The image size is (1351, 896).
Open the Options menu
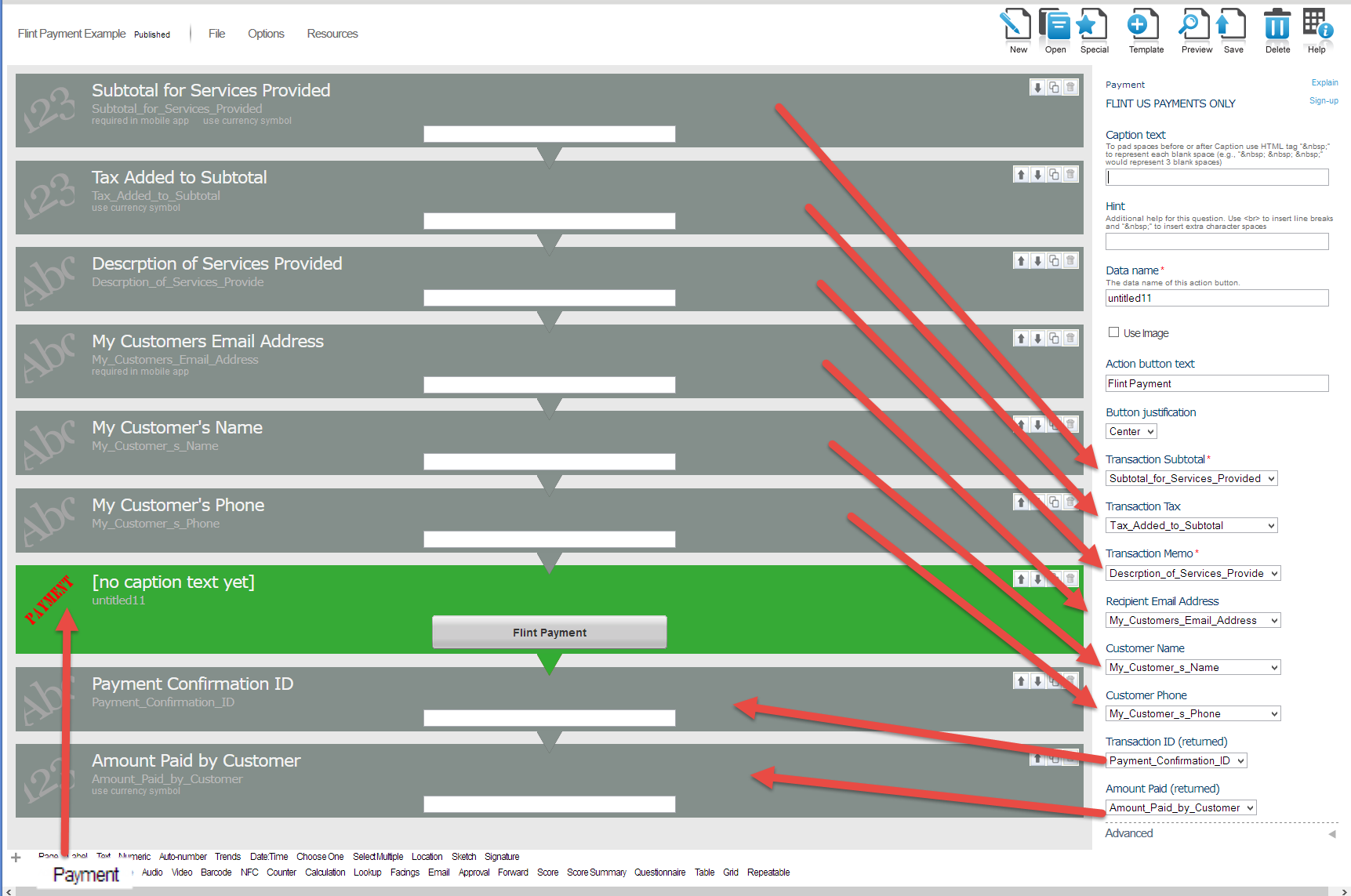coord(265,33)
